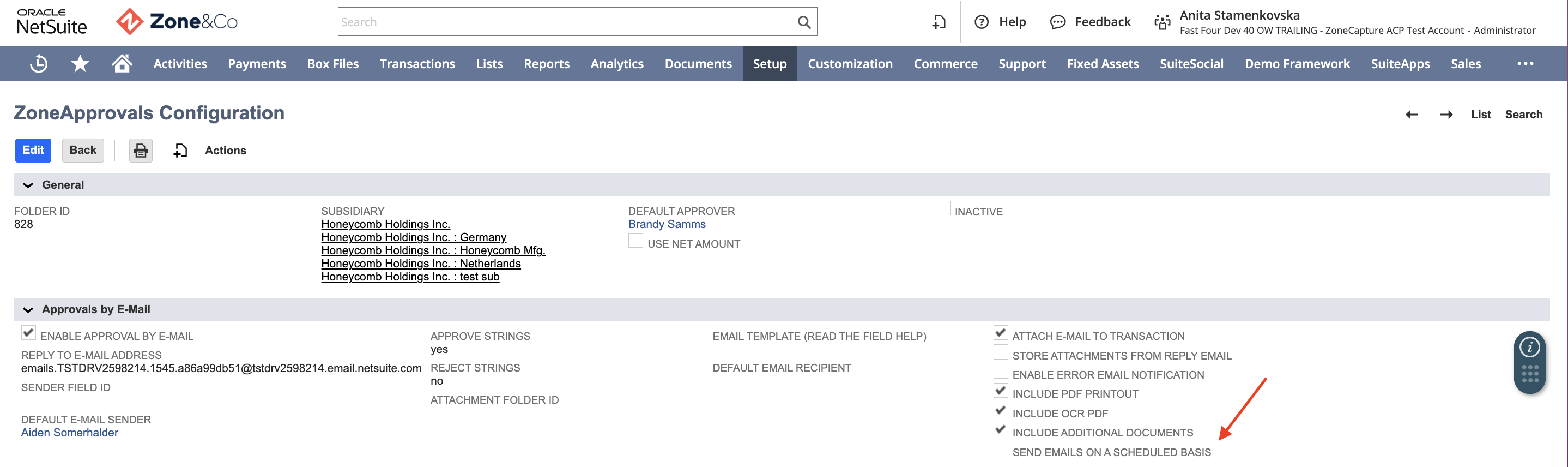
Task: Open Honeycomb Holdings Inc. : Germany subsidiary
Action: [x=413, y=237]
